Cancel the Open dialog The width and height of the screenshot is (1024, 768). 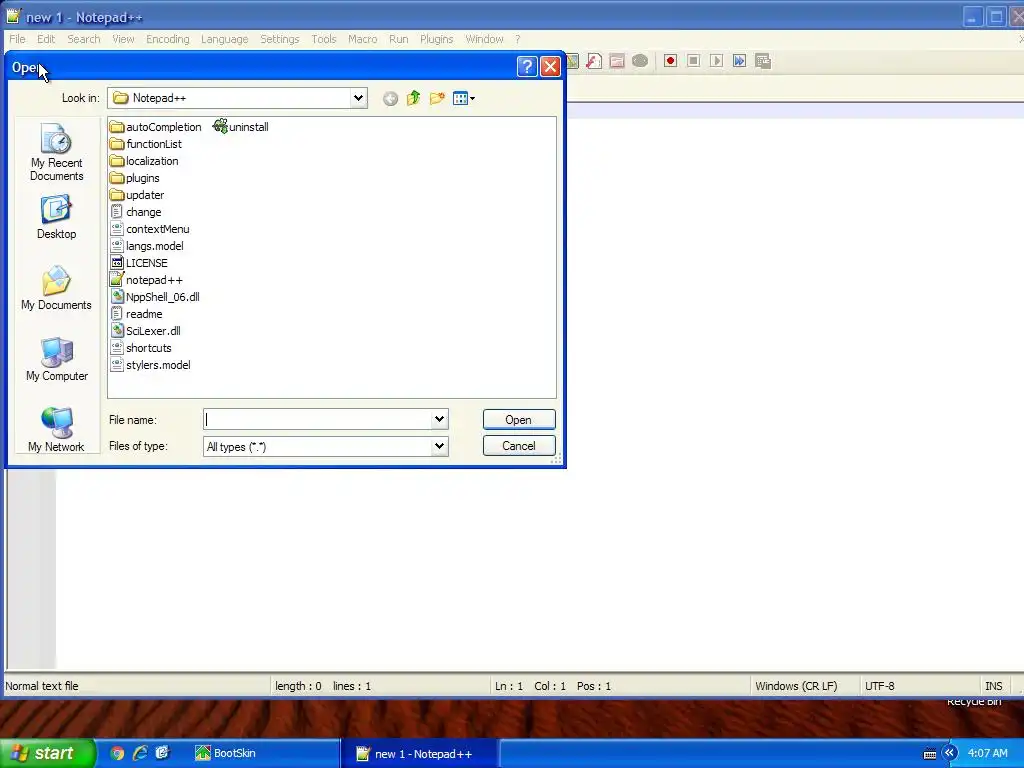[519, 446]
